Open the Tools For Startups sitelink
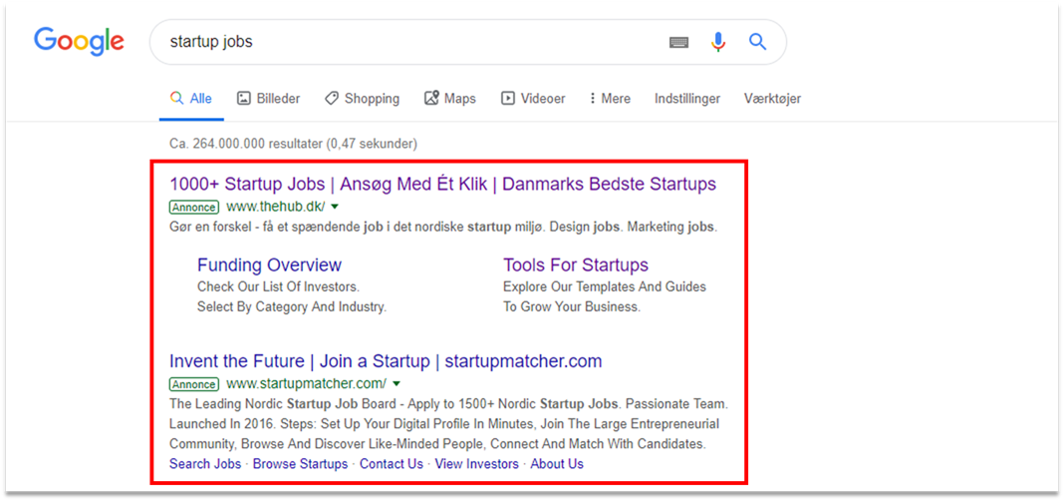The height and width of the screenshot is (501, 1064). click(575, 265)
